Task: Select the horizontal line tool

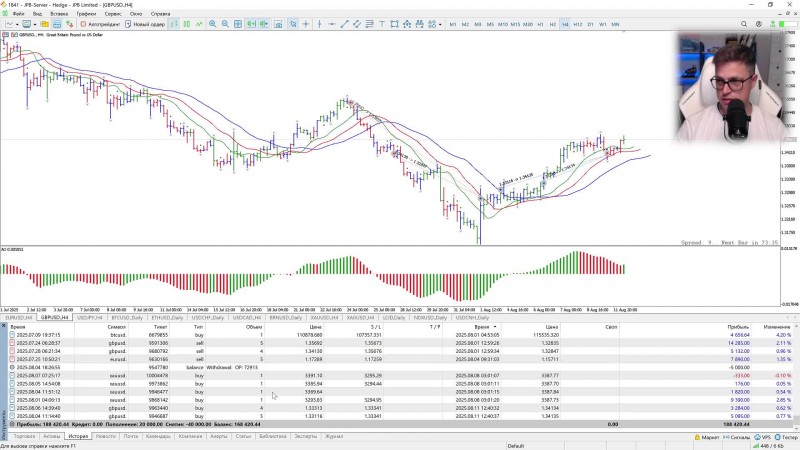Action: pyautogui.click(x=332, y=24)
